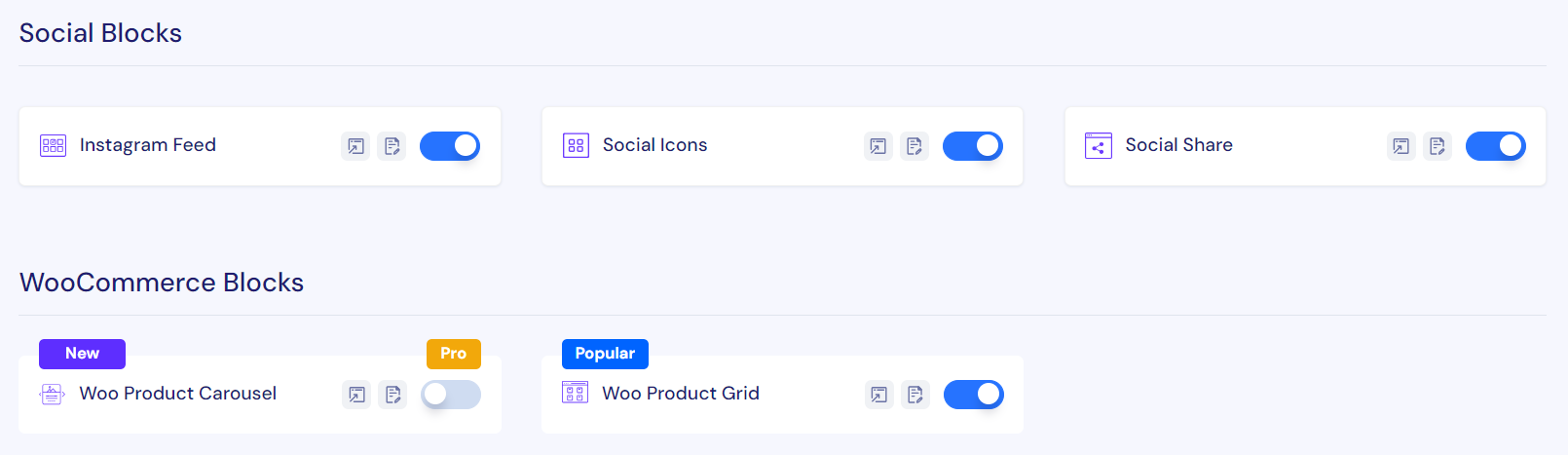Image resolution: width=1568 pixels, height=455 pixels.
Task: Click the New badge on Woo Product Carousel
Action: (82, 354)
